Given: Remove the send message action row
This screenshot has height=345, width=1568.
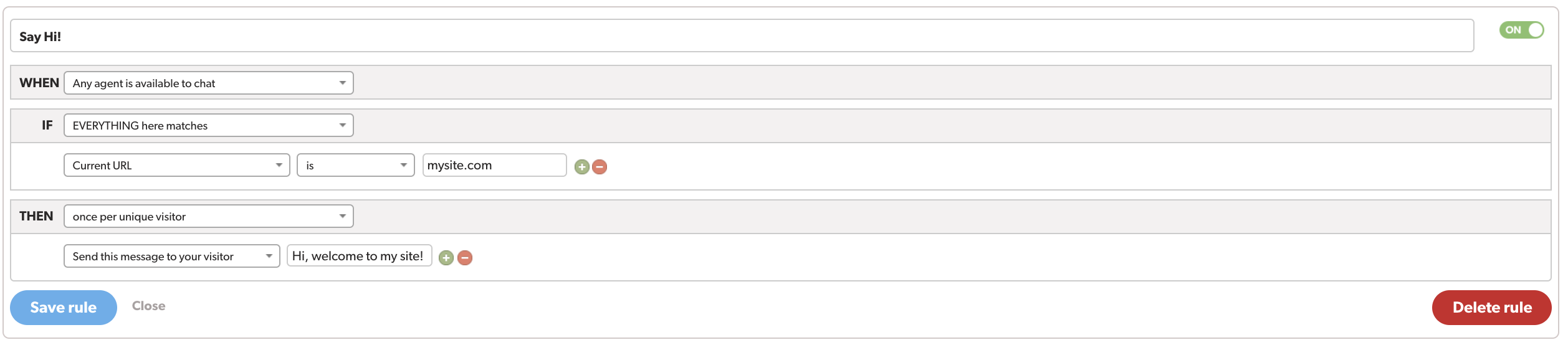Looking at the screenshot, I should point(465,258).
